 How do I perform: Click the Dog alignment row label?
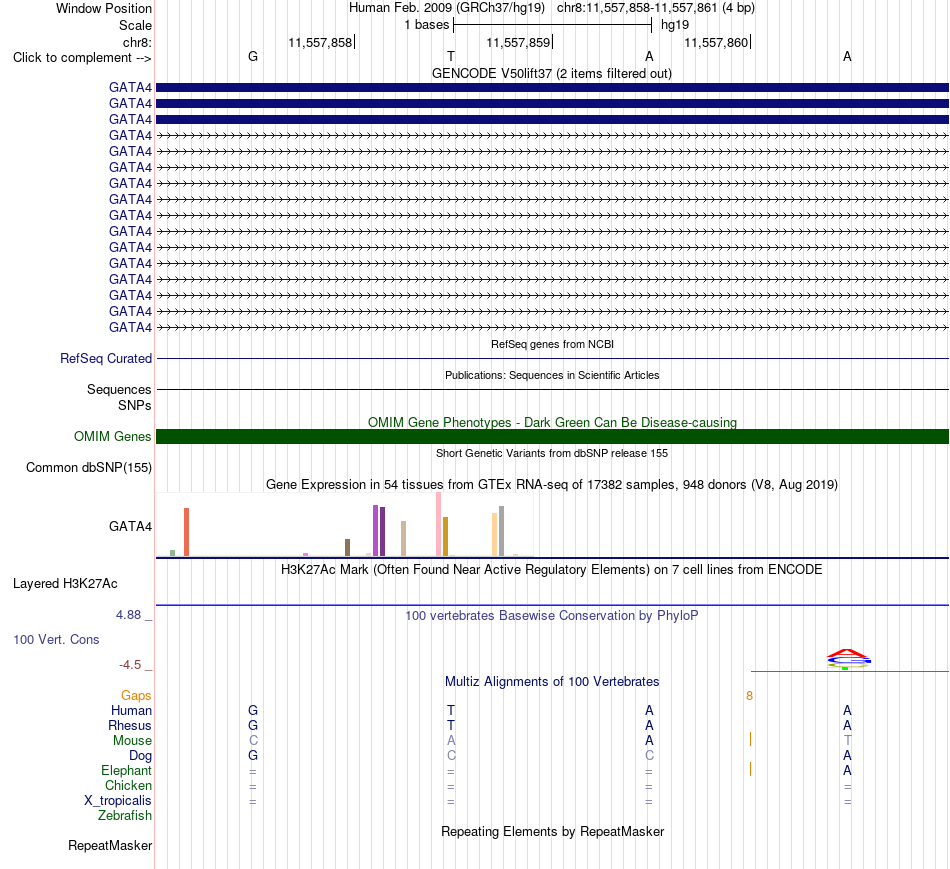[x=140, y=756]
